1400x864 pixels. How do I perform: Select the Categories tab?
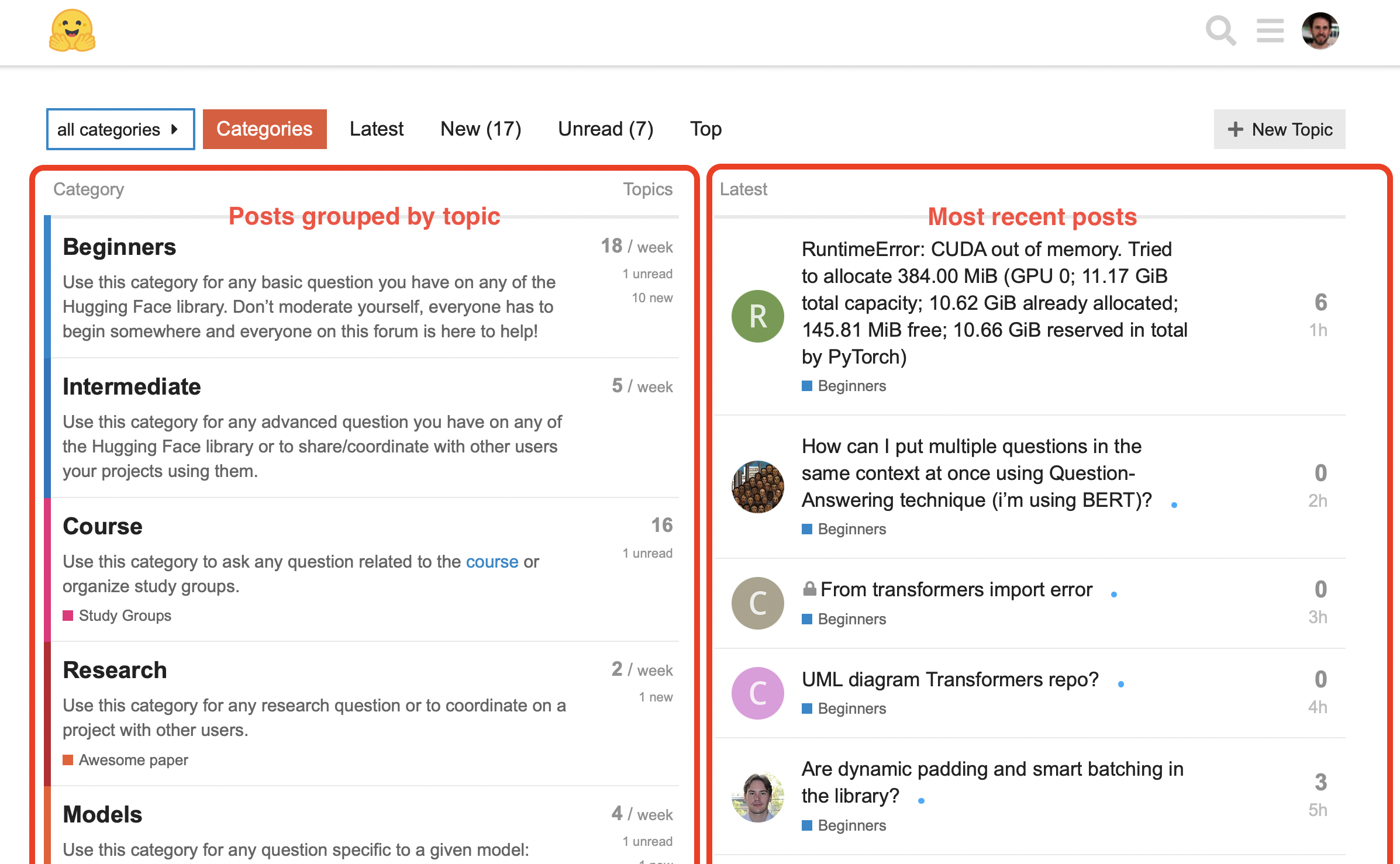265,128
